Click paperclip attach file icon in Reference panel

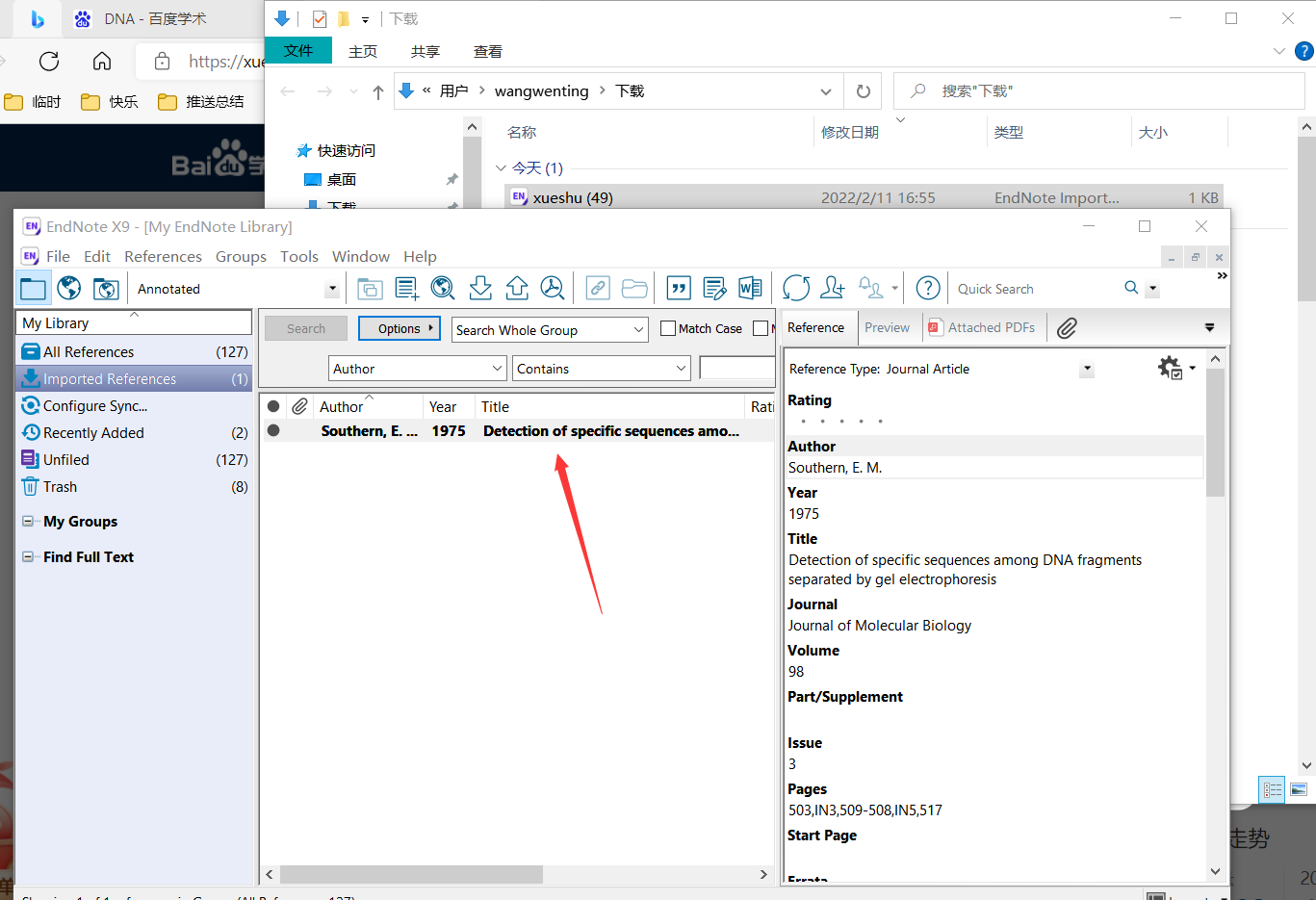1067,328
